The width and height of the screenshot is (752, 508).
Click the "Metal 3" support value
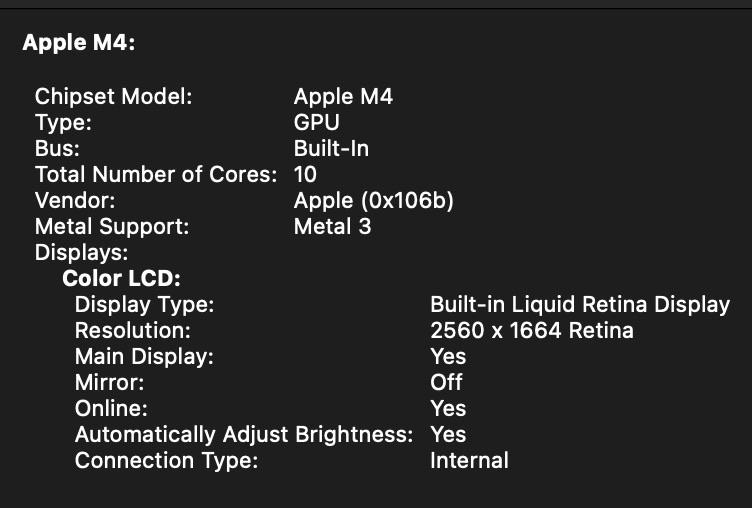[332, 227]
